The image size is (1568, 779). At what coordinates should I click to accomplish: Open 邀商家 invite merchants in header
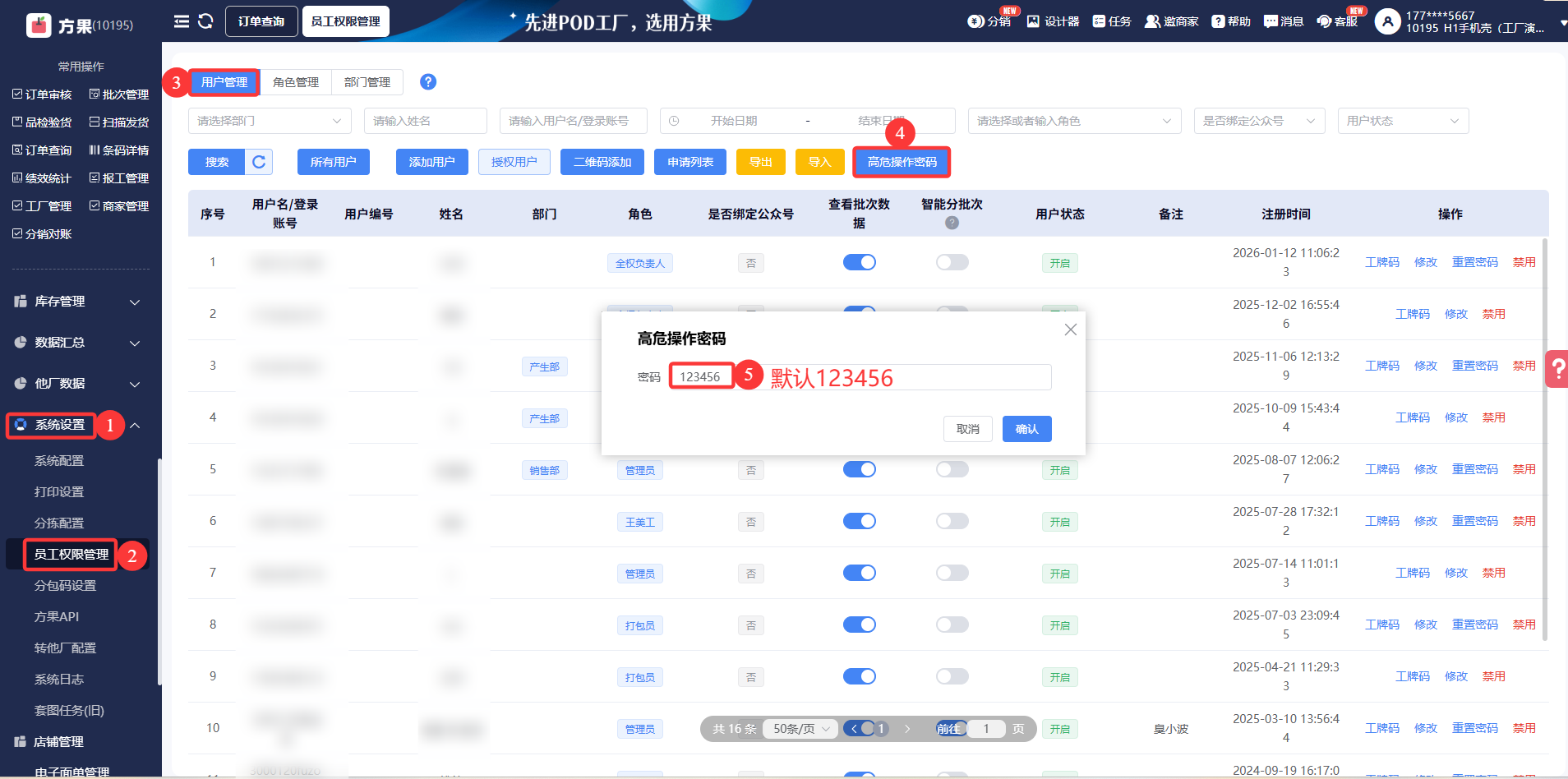(x=1172, y=21)
